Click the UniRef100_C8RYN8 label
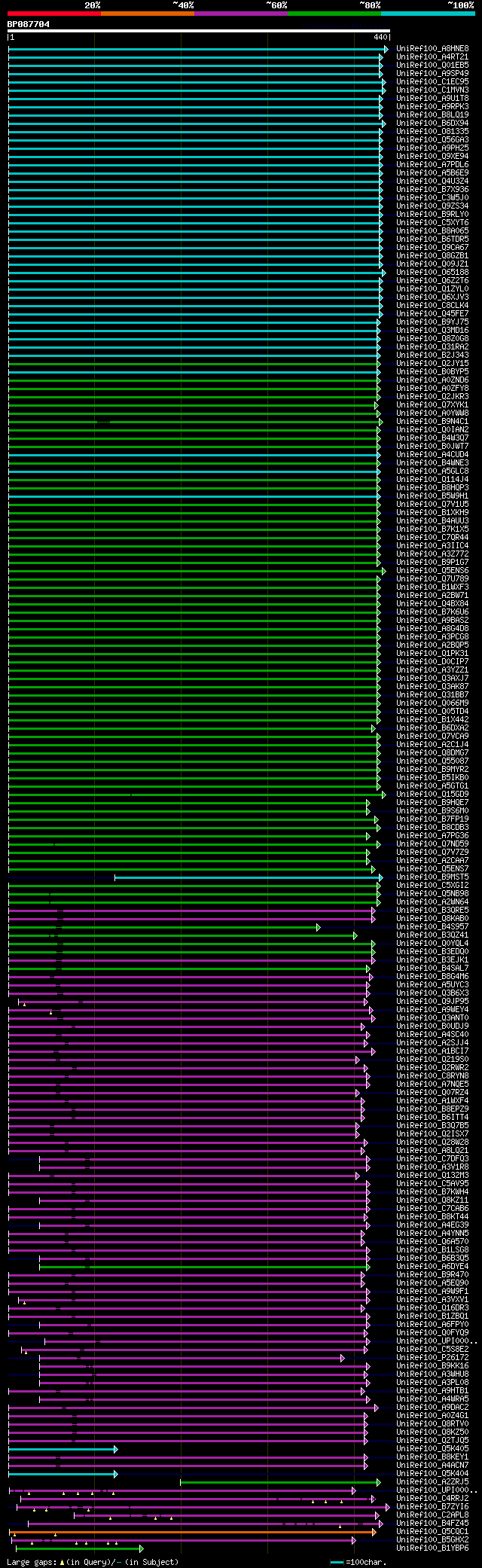The image size is (482, 1568). point(432,1075)
